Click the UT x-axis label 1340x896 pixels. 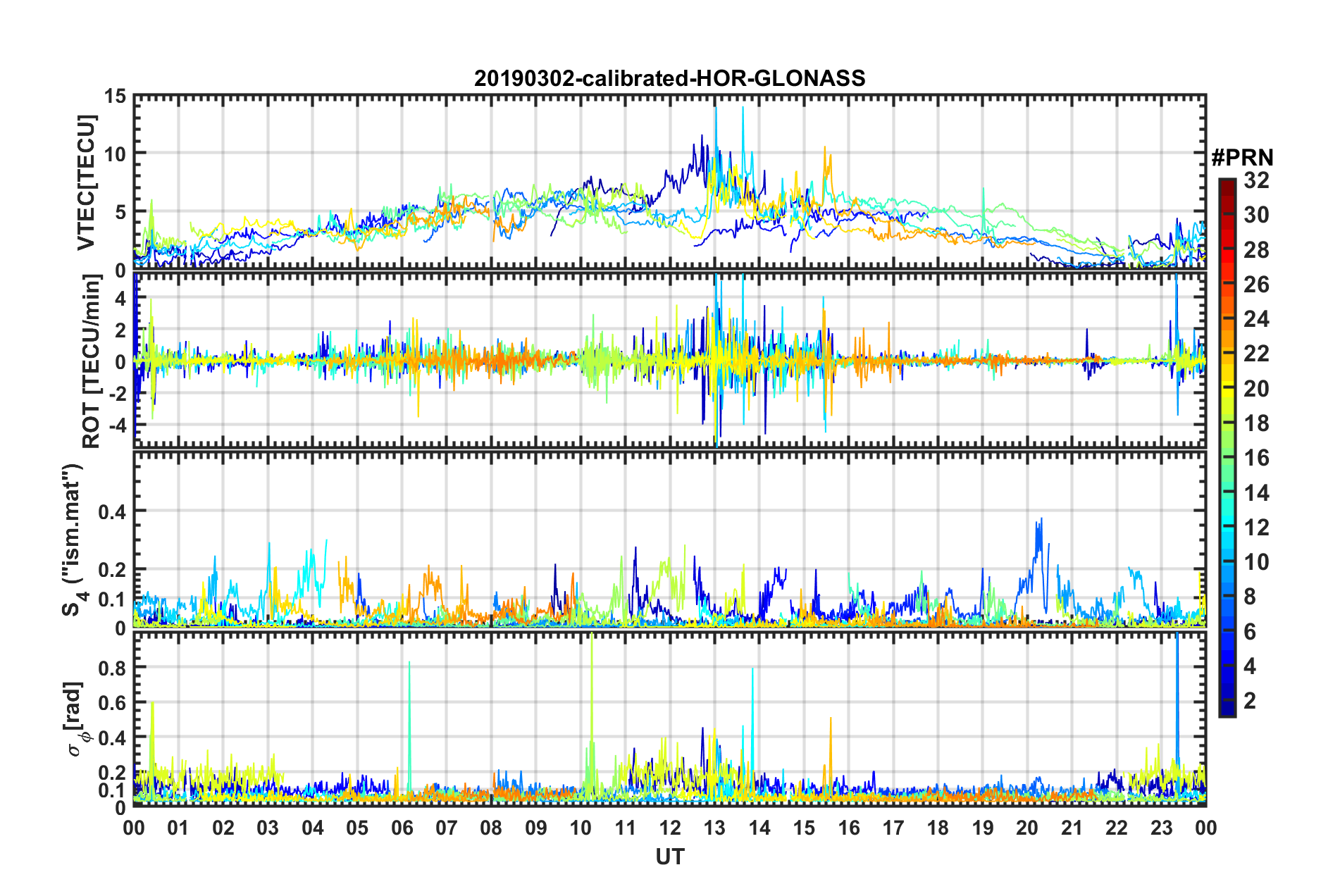point(669,857)
